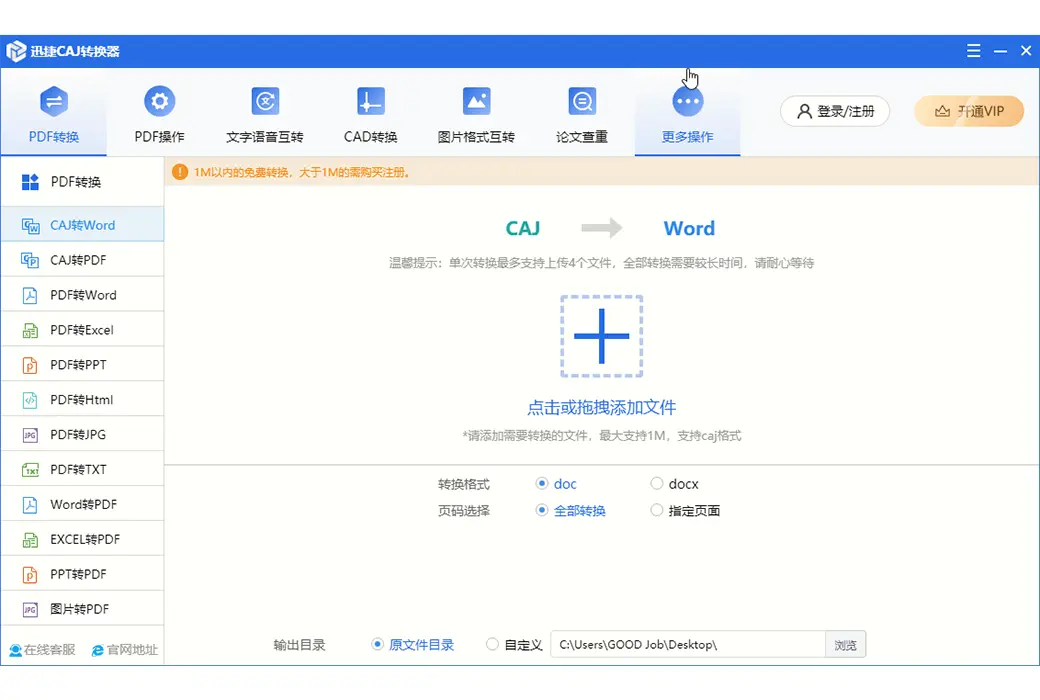The image size is (1040, 700).
Task: Click the PDF转PPT sidebar icon
Action: click(x=30, y=365)
